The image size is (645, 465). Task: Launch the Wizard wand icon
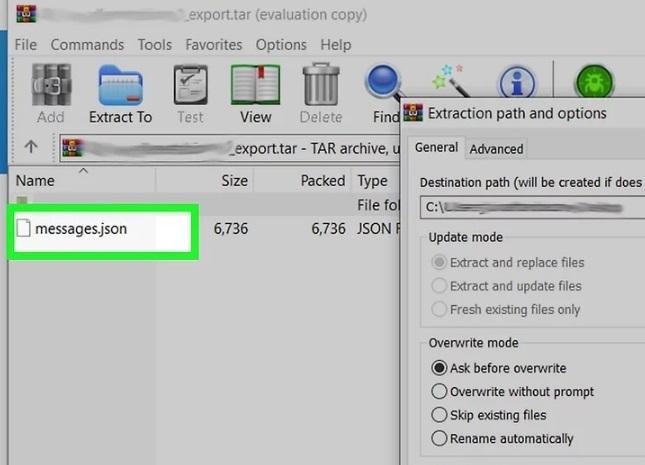450,81
